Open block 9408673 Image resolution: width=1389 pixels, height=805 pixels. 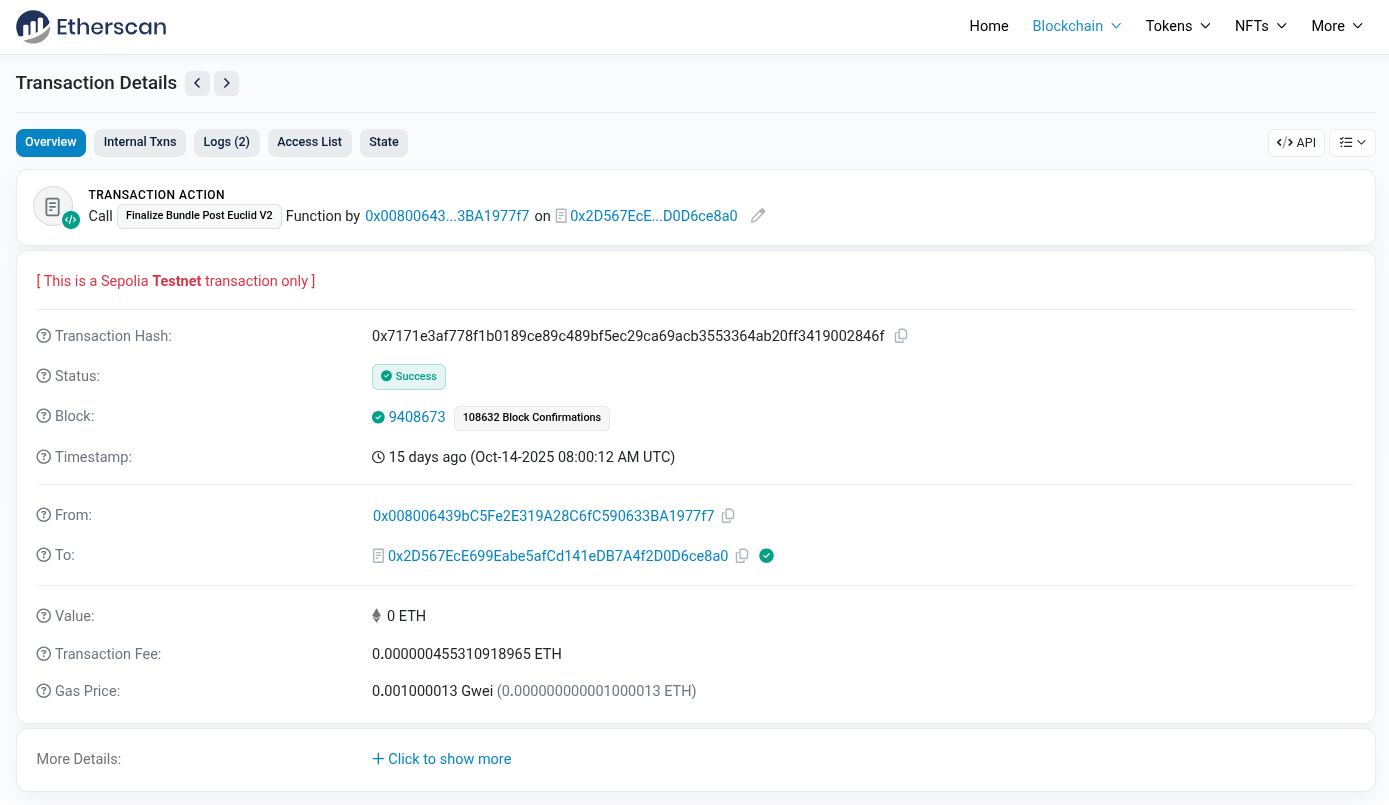coord(418,417)
